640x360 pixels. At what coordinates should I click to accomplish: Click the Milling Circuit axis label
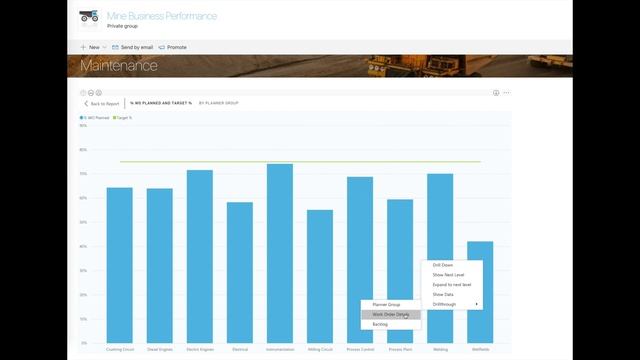pyautogui.click(x=320, y=349)
